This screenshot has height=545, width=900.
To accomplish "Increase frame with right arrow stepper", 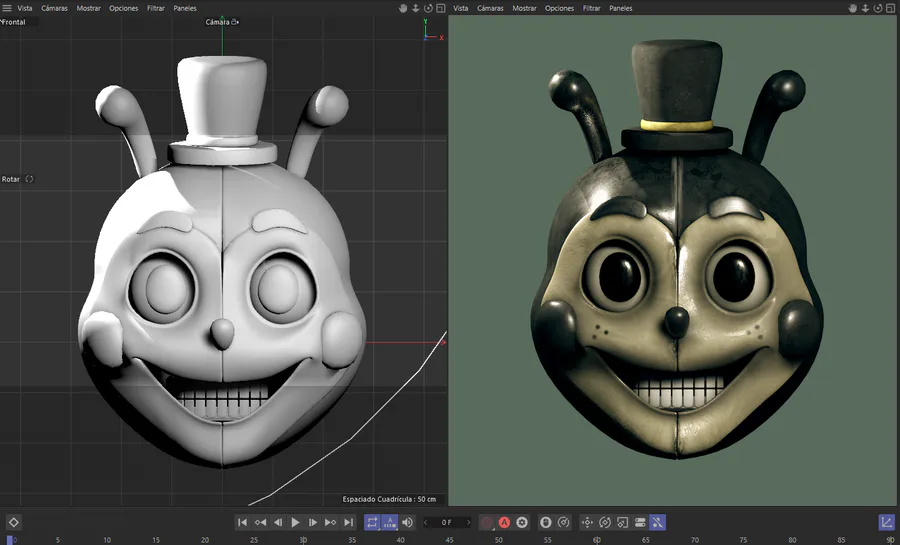I will 468,522.
